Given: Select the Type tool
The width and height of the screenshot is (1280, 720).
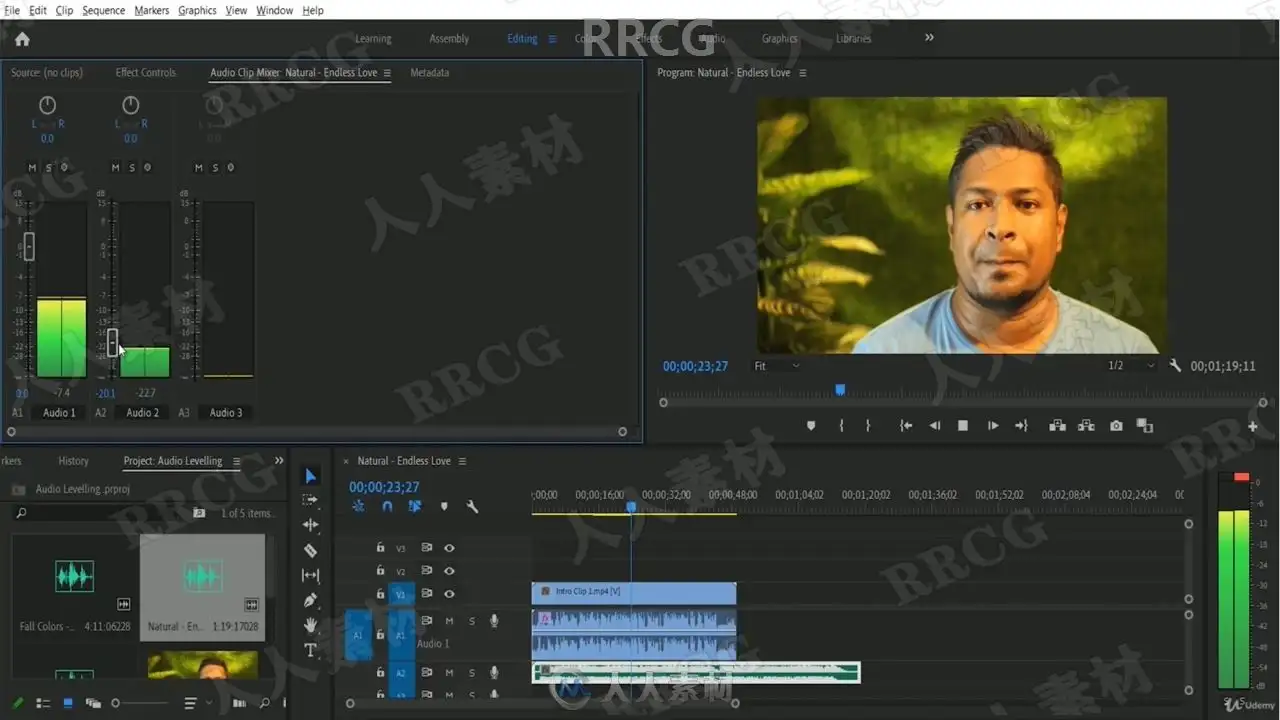Looking at the screenshot, I should pyautogui.click(x=310, y=650).
